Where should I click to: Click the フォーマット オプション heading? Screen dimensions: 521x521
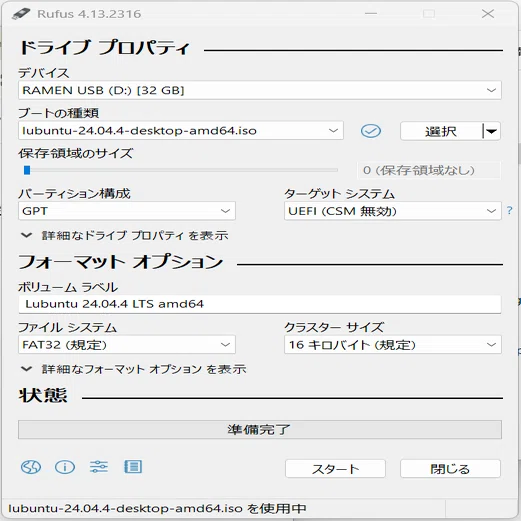click(120, 261)
